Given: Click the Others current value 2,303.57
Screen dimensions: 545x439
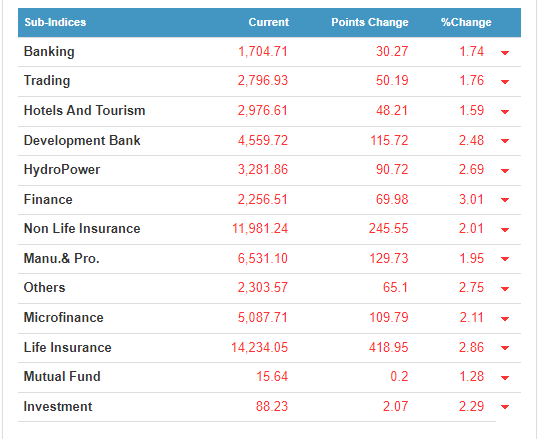Looking at the screenshot, I should 263,287.
